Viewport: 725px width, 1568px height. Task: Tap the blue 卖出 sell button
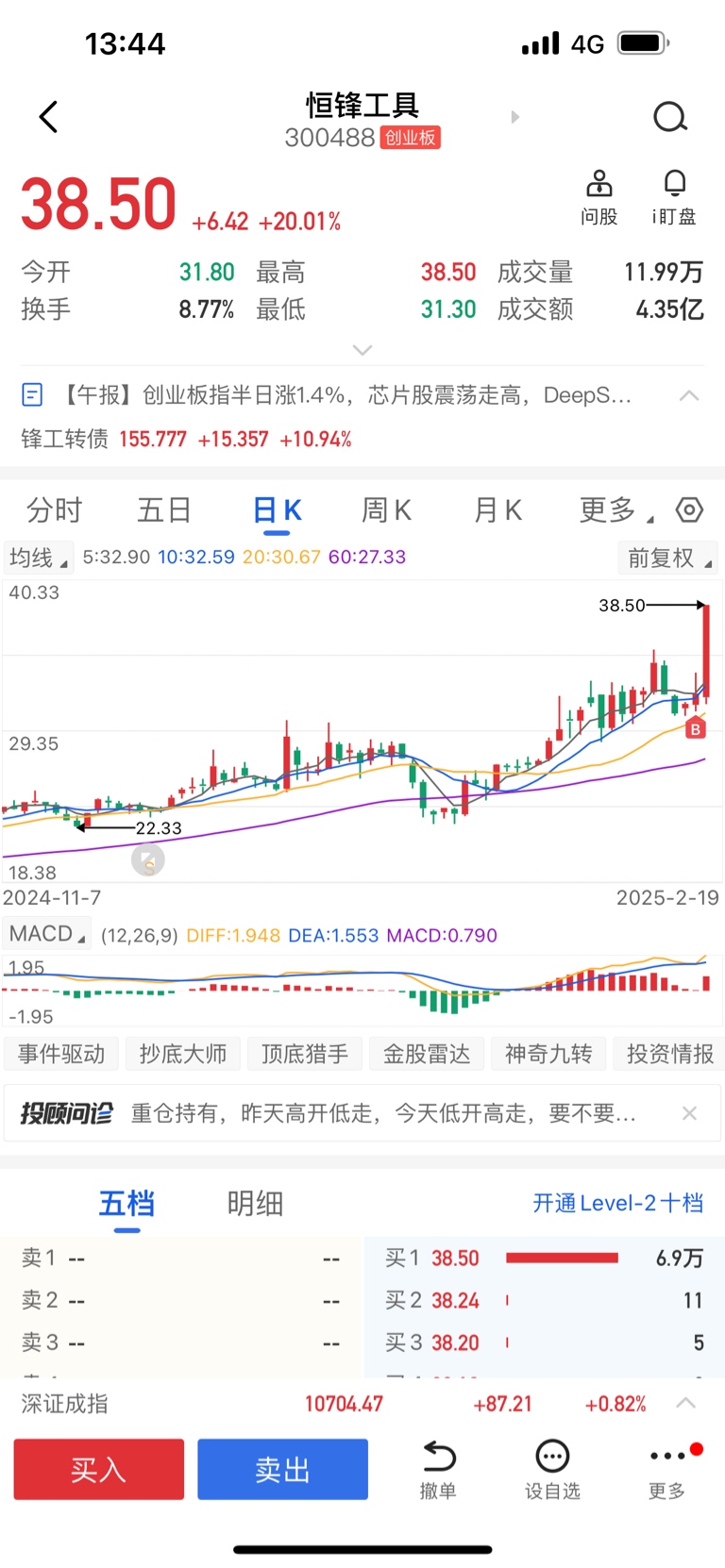282,1469
